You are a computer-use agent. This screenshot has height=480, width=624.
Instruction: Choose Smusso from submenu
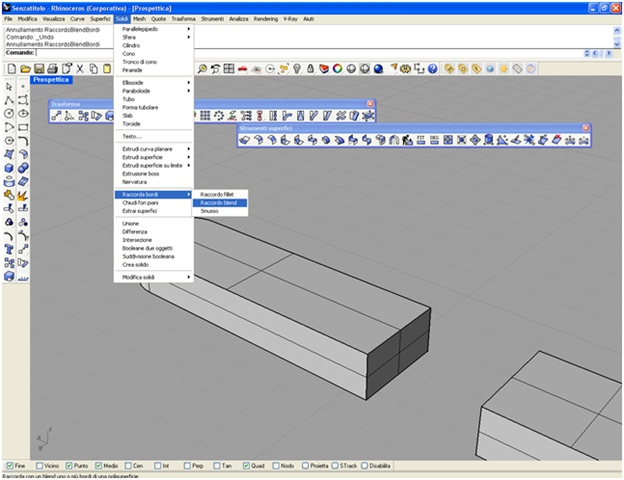pyautogui.click(x=220, y=211)
